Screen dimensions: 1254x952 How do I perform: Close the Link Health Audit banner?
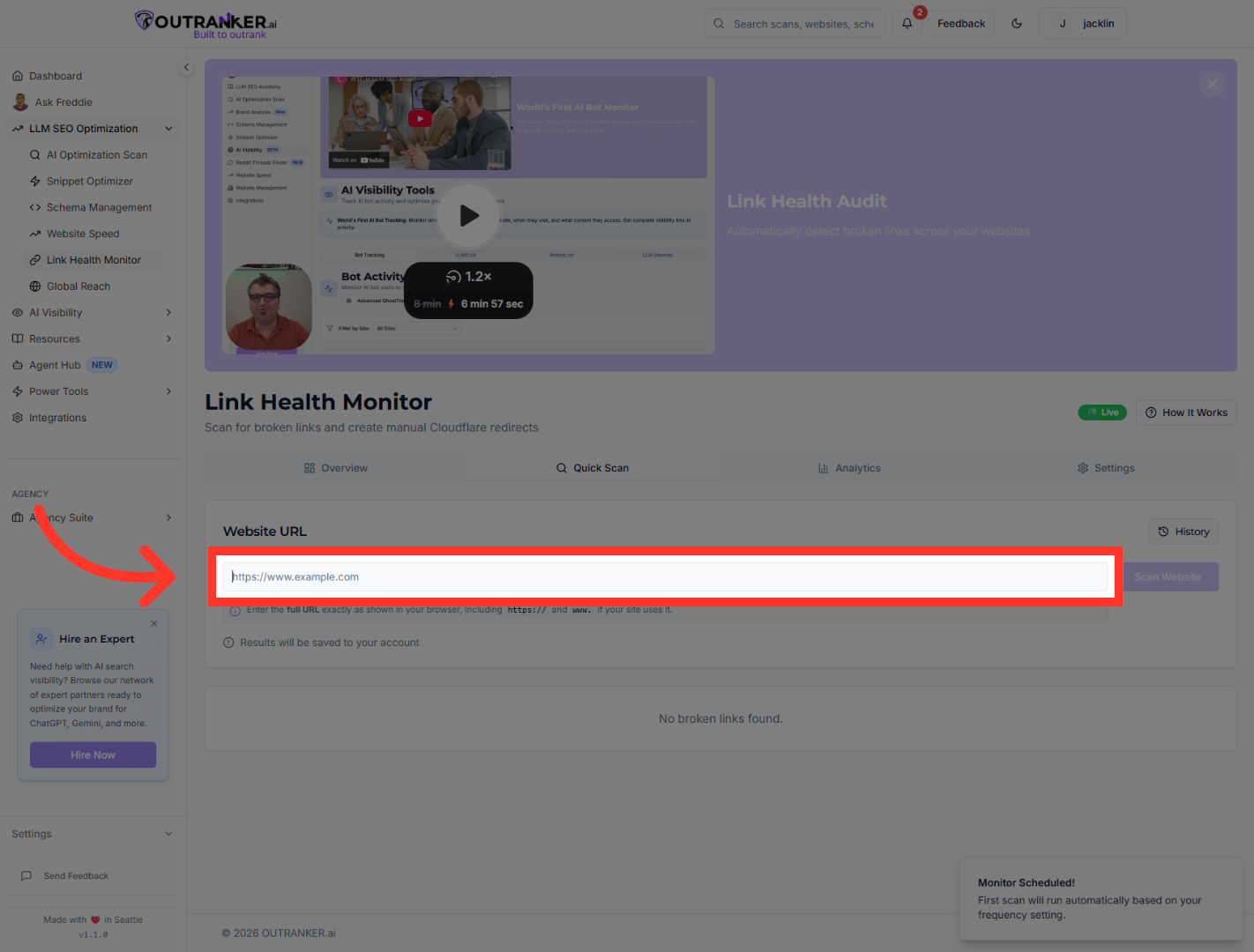[1213, 85]
